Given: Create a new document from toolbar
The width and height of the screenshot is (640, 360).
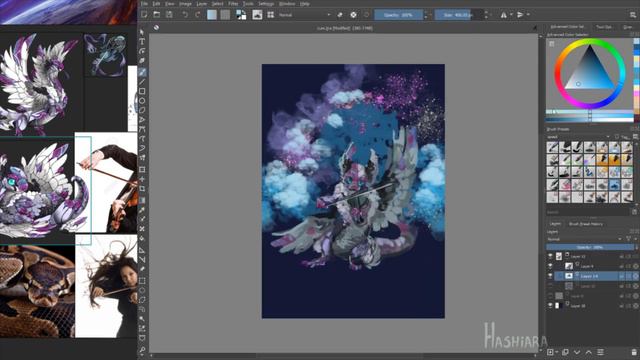Looking at the screenshot, I should click(144, 15).
